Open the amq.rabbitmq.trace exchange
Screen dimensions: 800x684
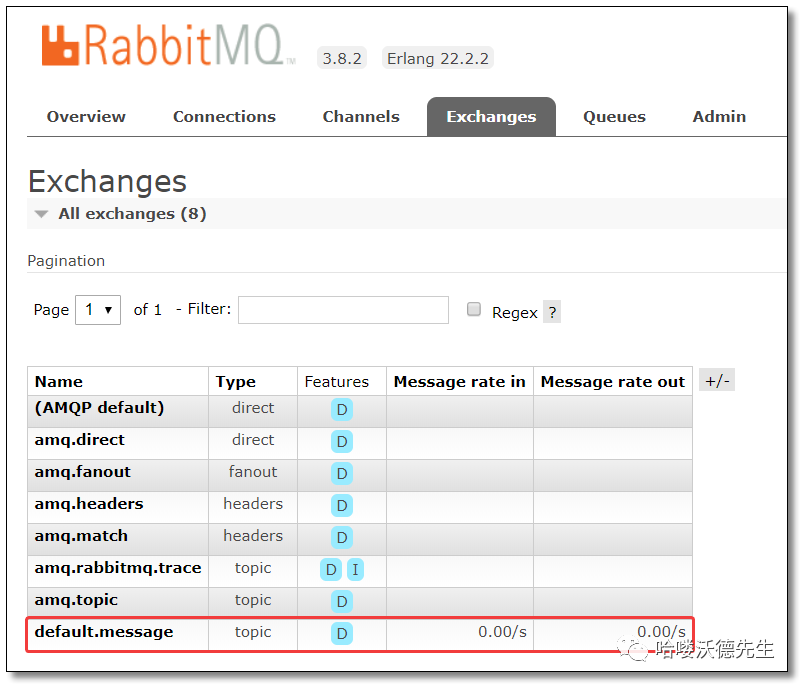(x=118, y=568)
